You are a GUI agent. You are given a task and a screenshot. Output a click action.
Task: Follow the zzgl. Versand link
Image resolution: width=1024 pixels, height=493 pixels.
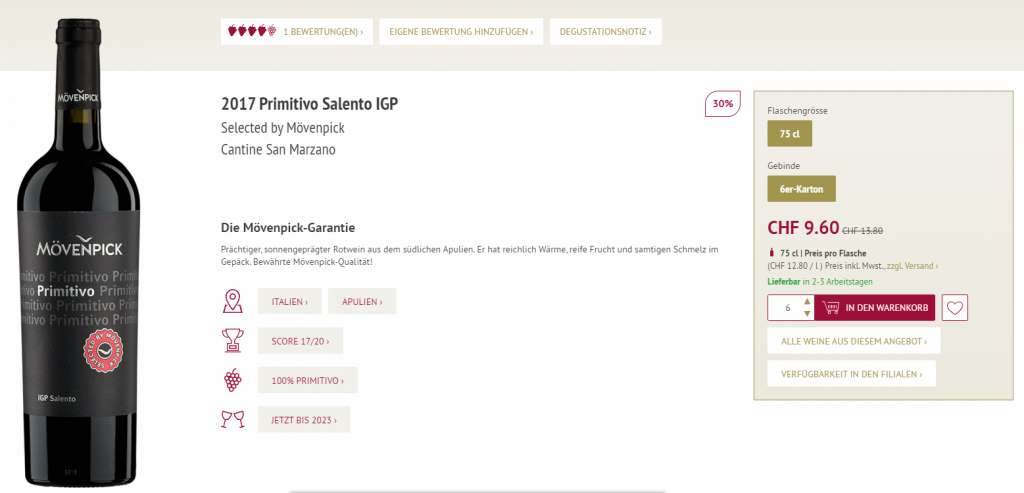coord(912,266)
